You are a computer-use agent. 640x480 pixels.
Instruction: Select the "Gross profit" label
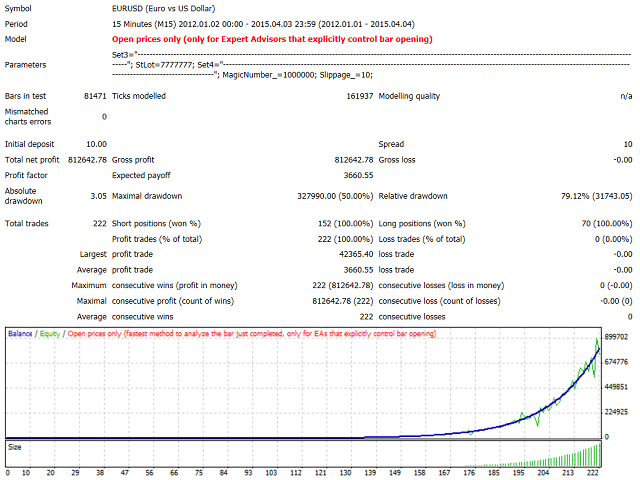[x=133, y=160]
